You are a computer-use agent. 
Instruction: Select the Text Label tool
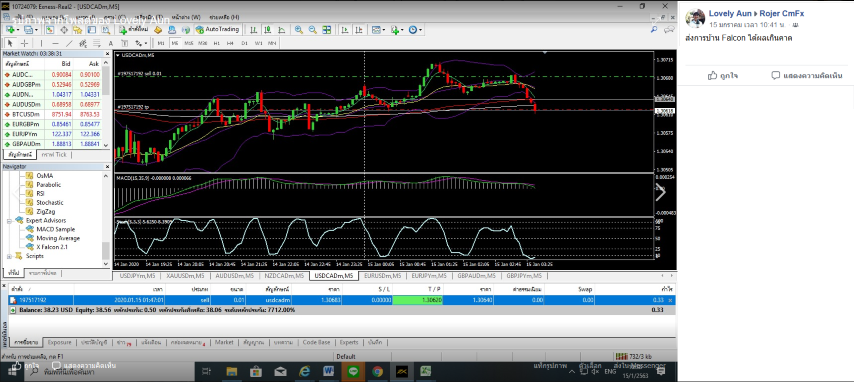[125, 43]
